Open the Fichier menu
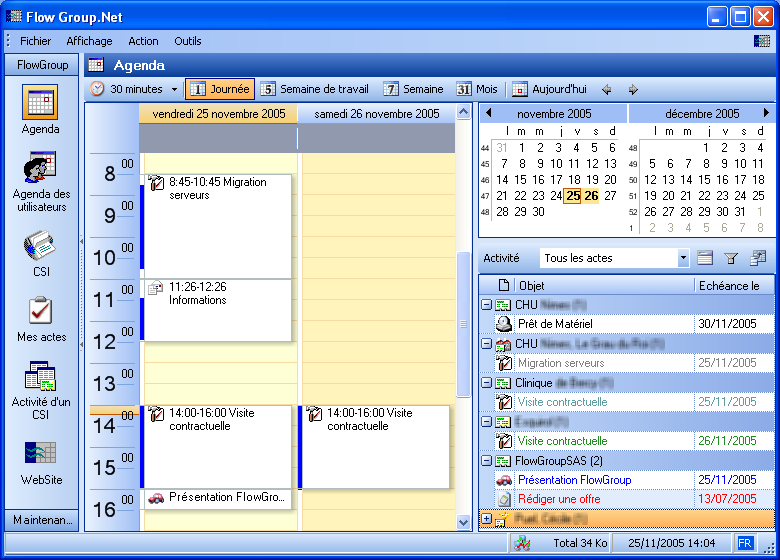 (35, 41)
